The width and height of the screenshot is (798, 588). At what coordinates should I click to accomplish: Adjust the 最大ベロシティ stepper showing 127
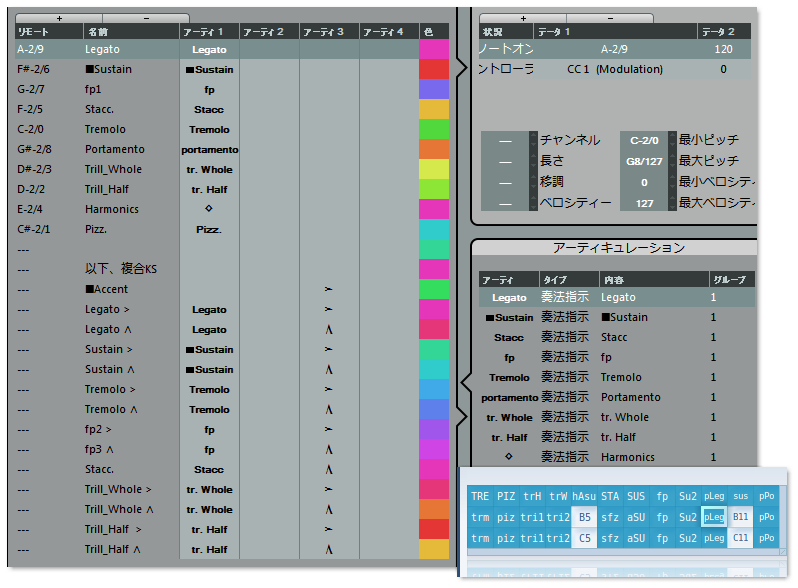pyautogui.click(x=672, y=203)
